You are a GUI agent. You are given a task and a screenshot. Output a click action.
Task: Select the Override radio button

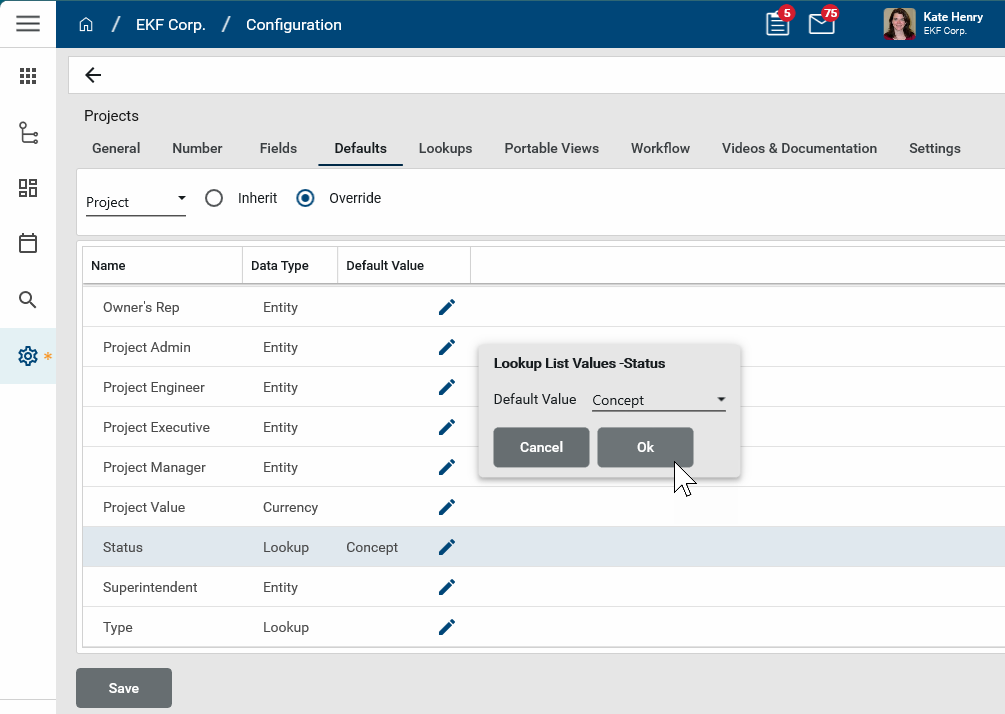(306, 198)
